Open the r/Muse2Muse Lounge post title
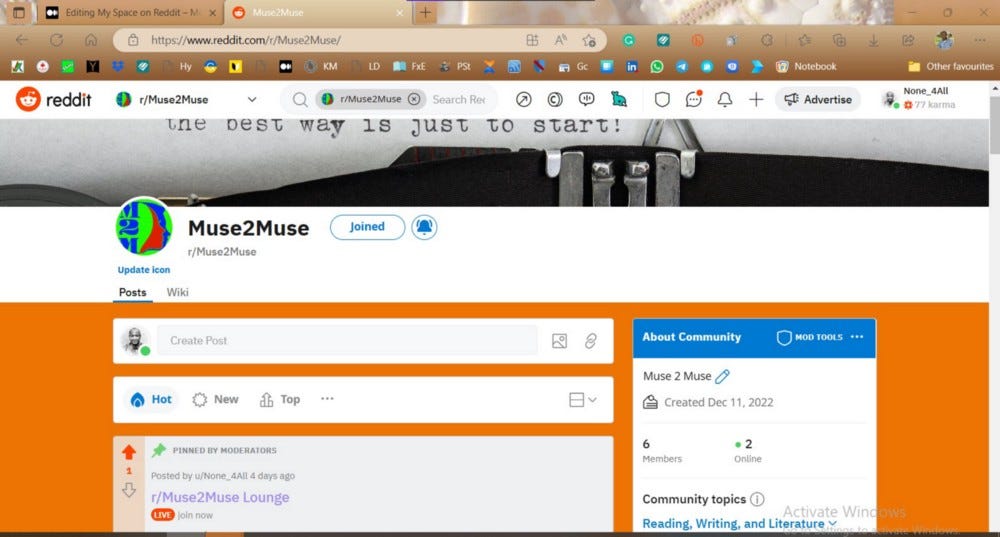1000x537 pixels. (x=220, y=497)
